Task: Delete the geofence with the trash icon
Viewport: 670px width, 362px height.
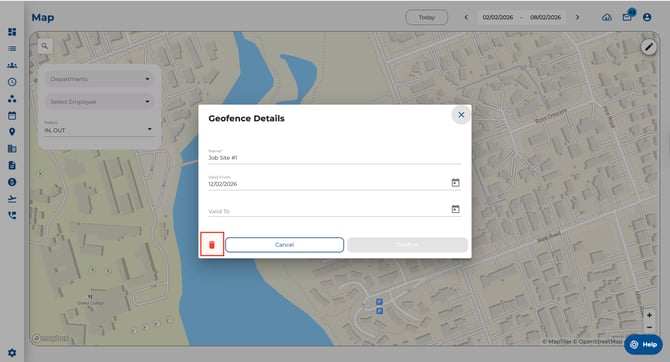Action: 212,244
